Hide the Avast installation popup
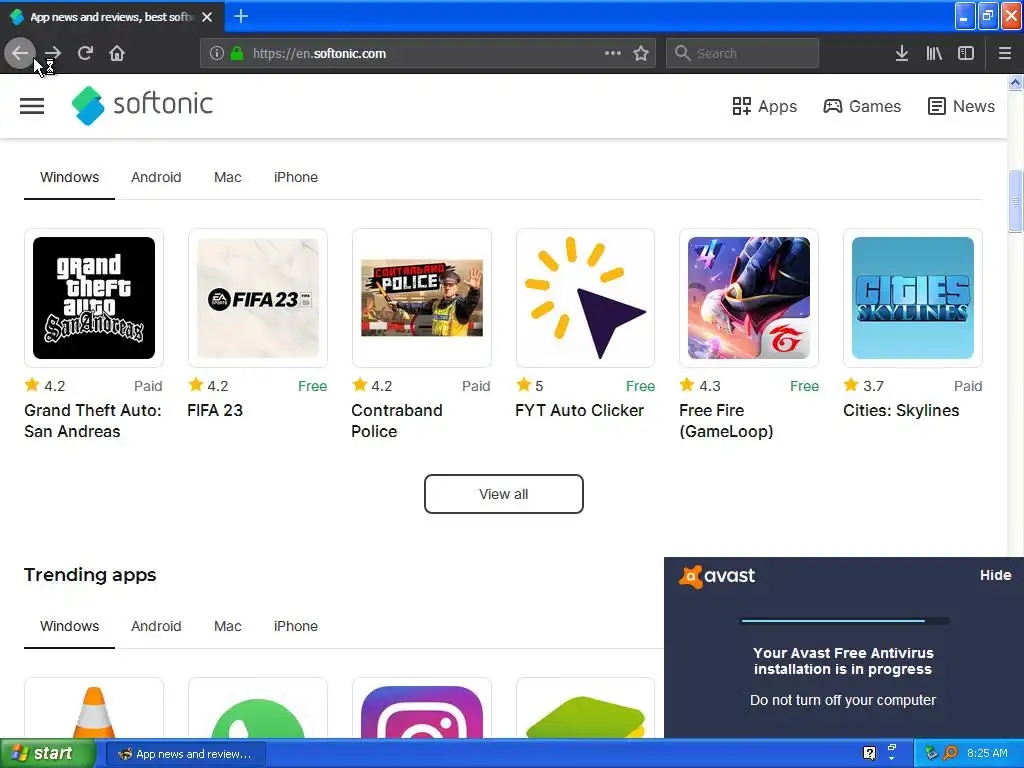 point(995,575)
